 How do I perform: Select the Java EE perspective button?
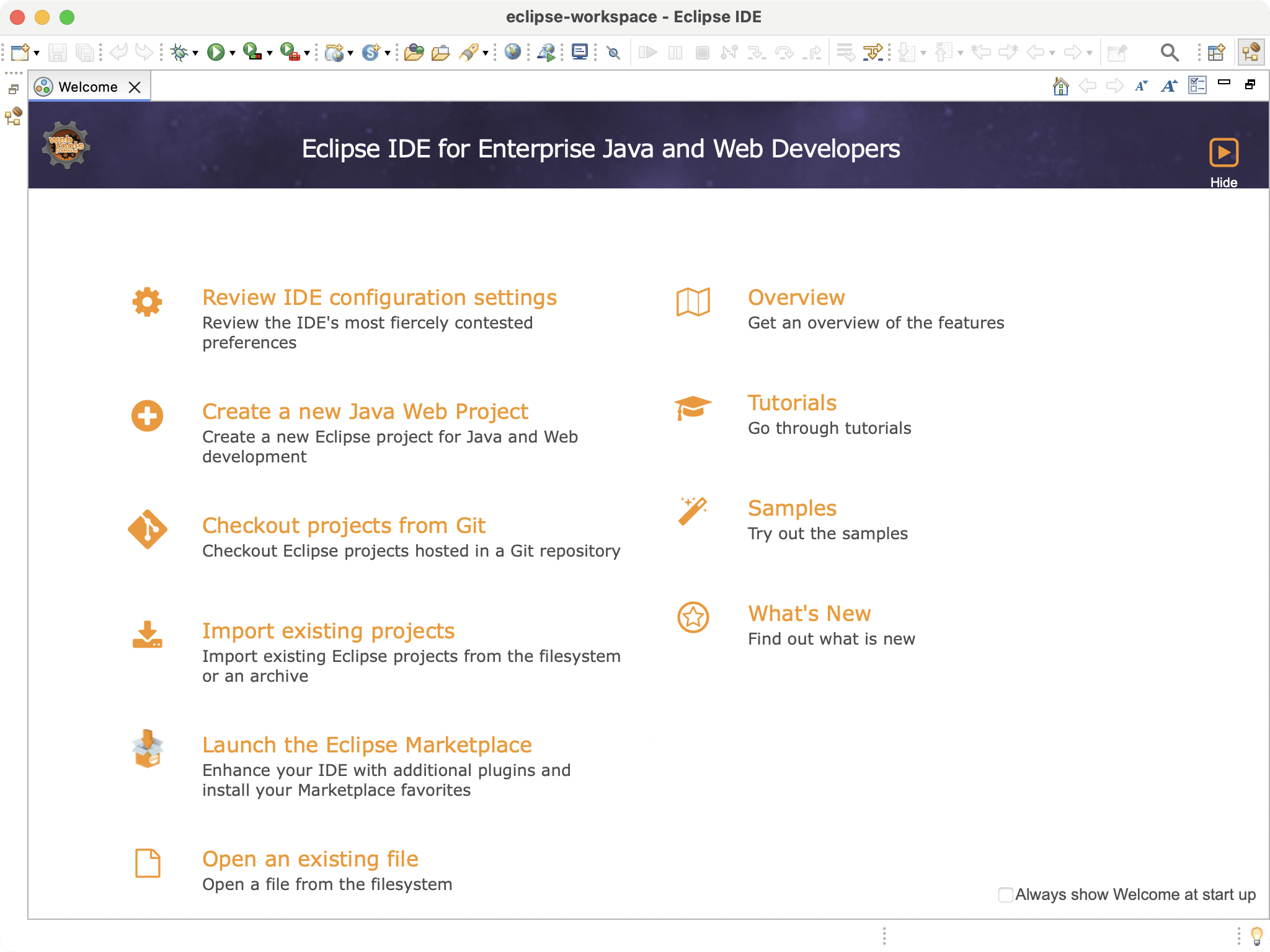[1251, 52]
